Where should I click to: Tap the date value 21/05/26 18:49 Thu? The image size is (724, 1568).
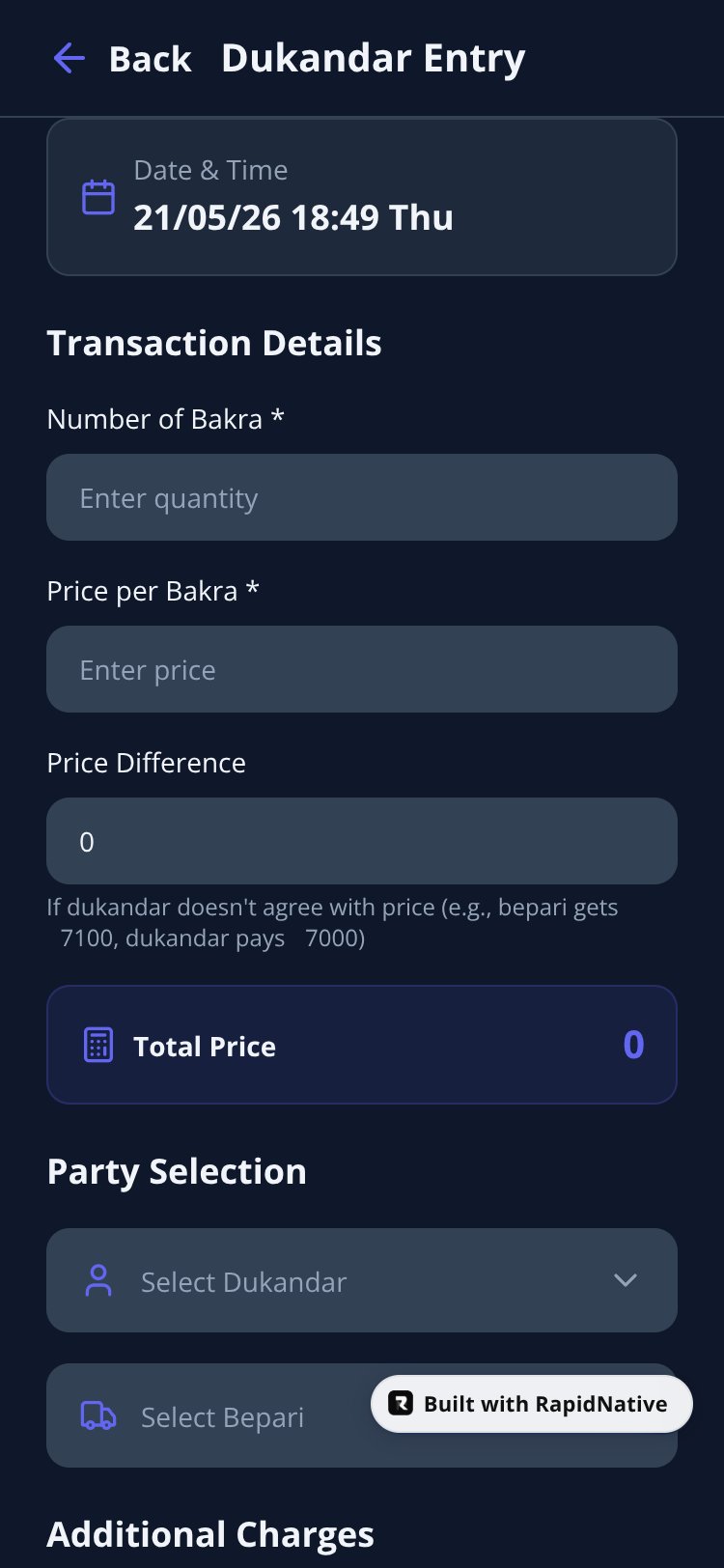293,217
